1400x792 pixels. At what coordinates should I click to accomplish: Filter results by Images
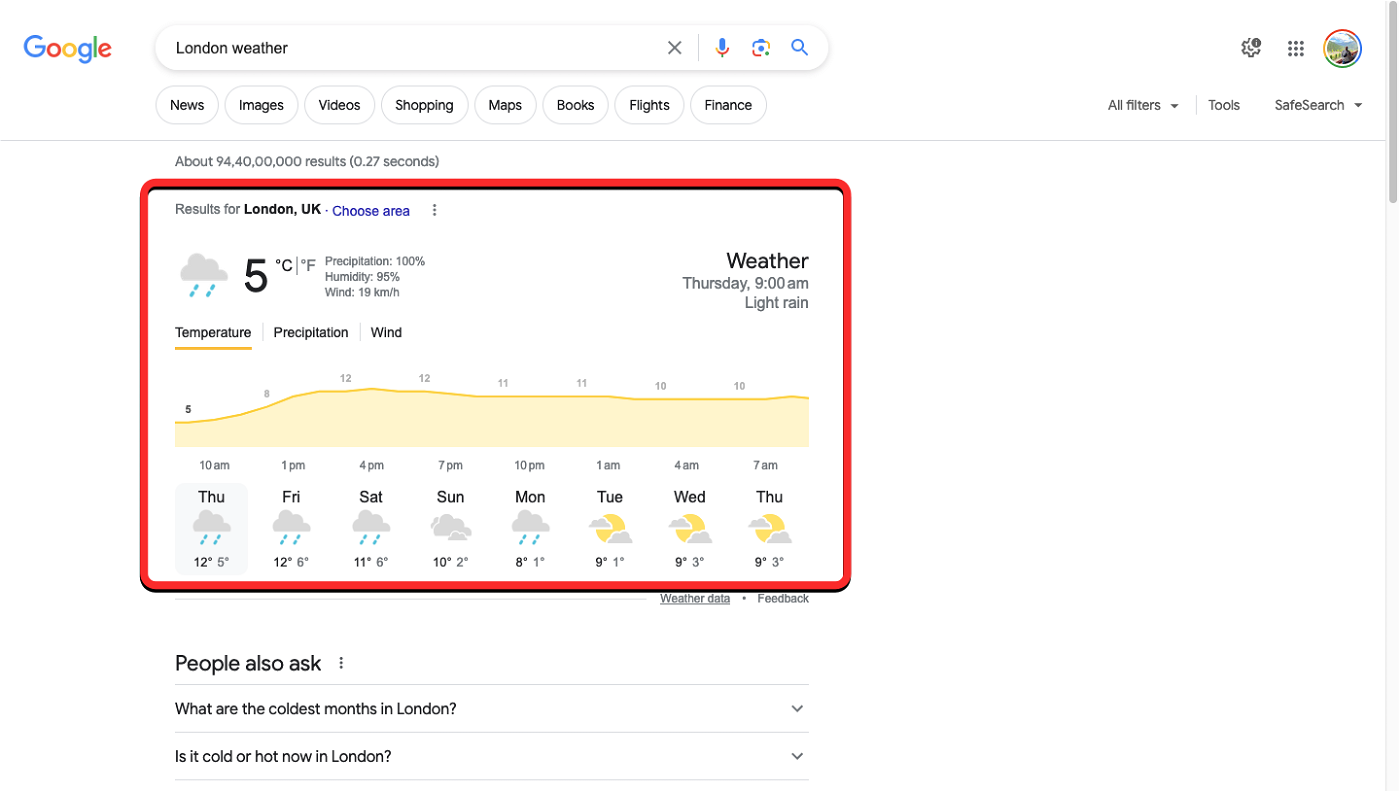pos(261,105)
